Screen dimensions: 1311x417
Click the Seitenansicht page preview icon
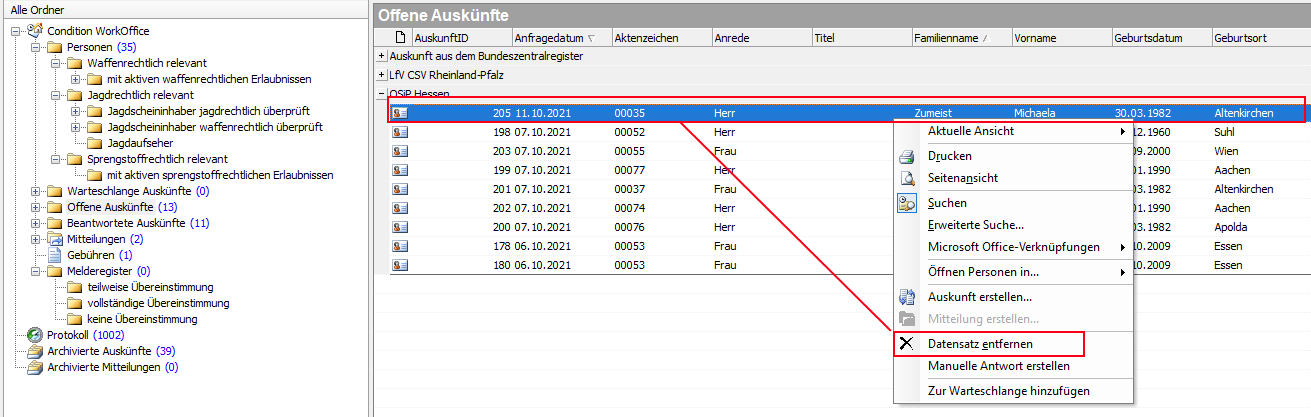[907, 179]
